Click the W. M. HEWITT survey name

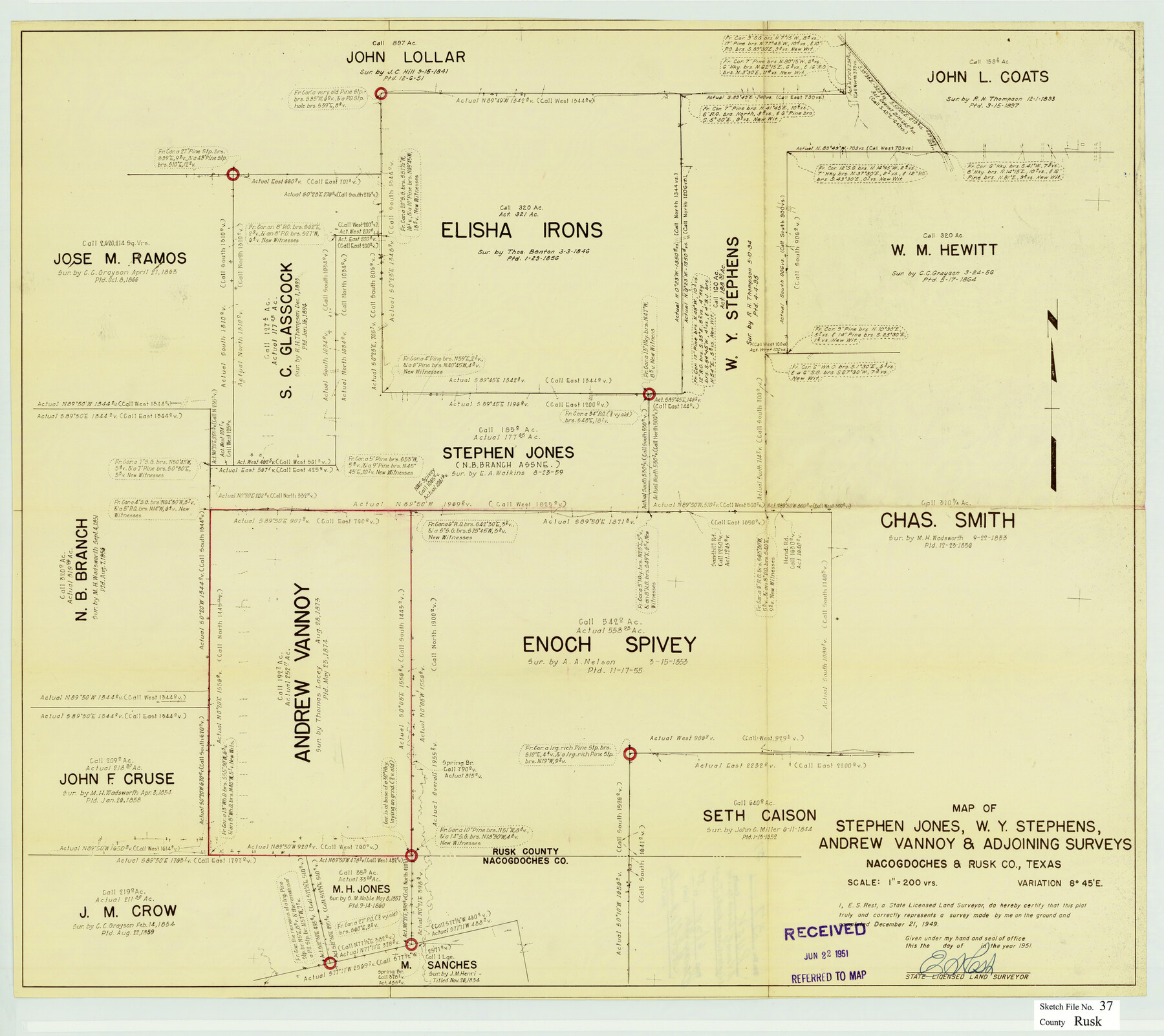(943, 250)
